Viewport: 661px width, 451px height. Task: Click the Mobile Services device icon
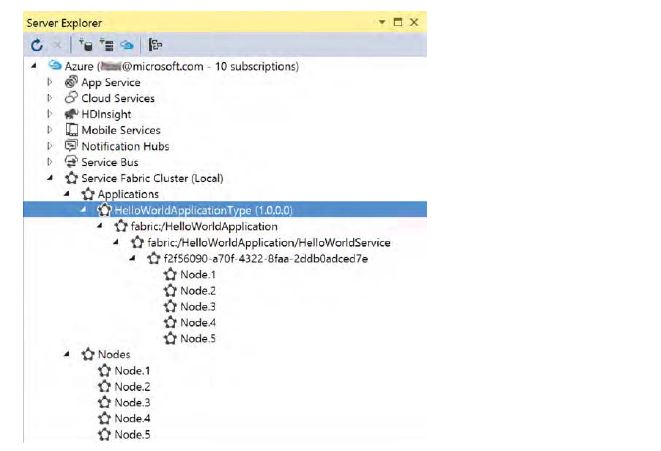click(x=71, y=129)
